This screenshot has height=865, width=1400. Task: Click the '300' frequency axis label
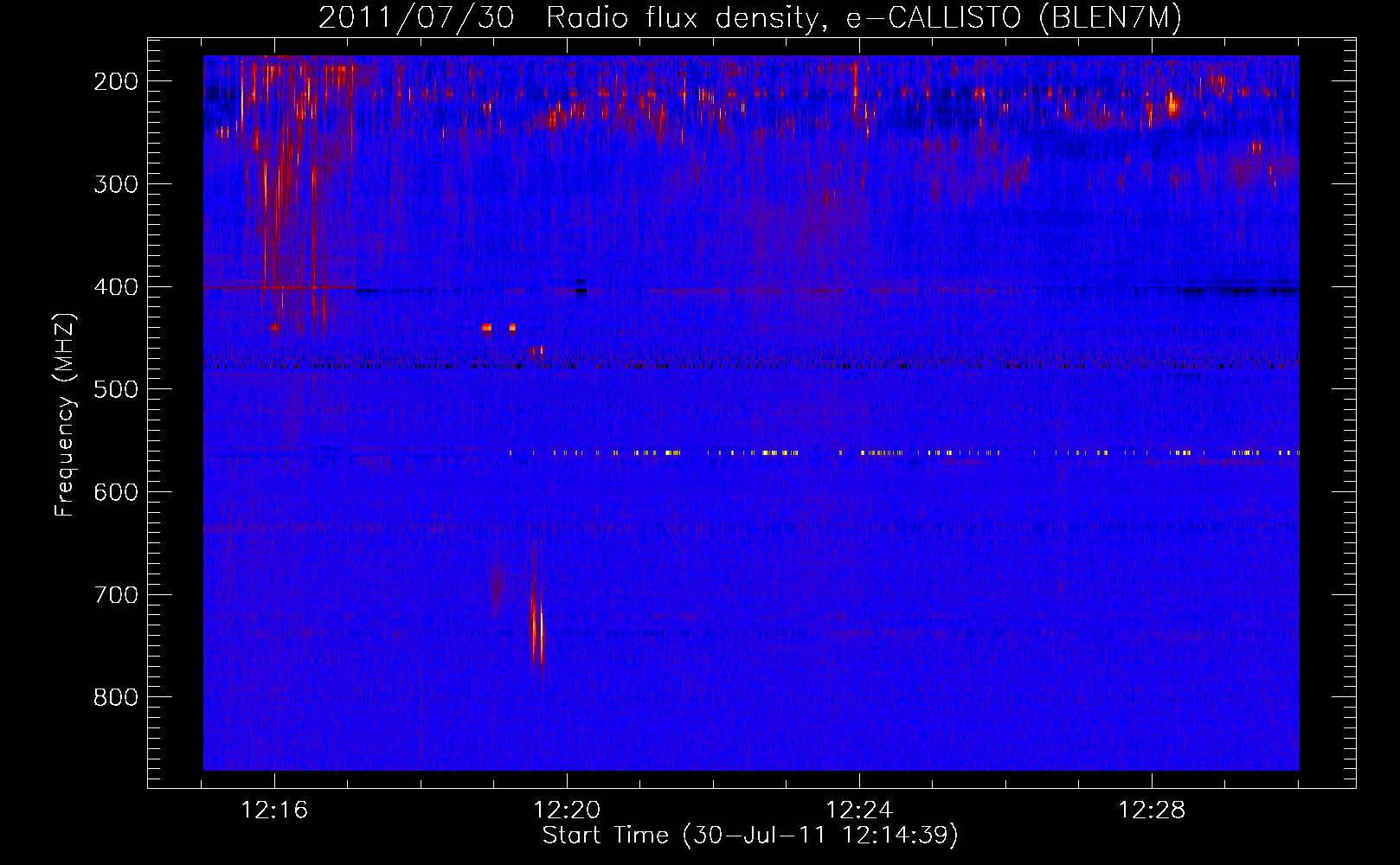point(116,184)
